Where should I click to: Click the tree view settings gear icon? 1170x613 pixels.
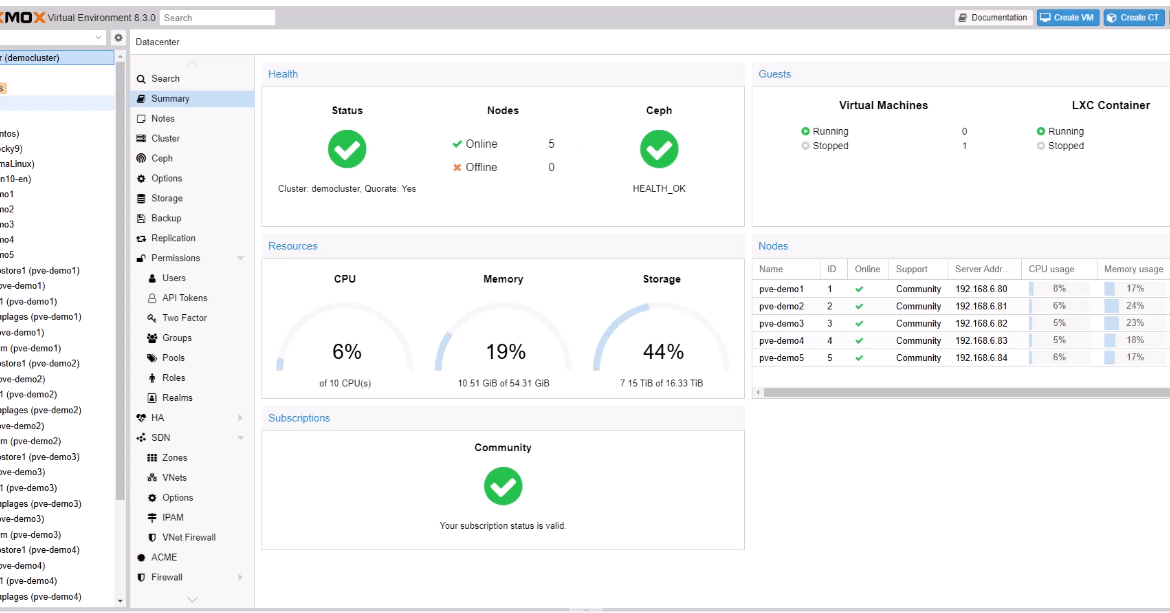point(118,37)
